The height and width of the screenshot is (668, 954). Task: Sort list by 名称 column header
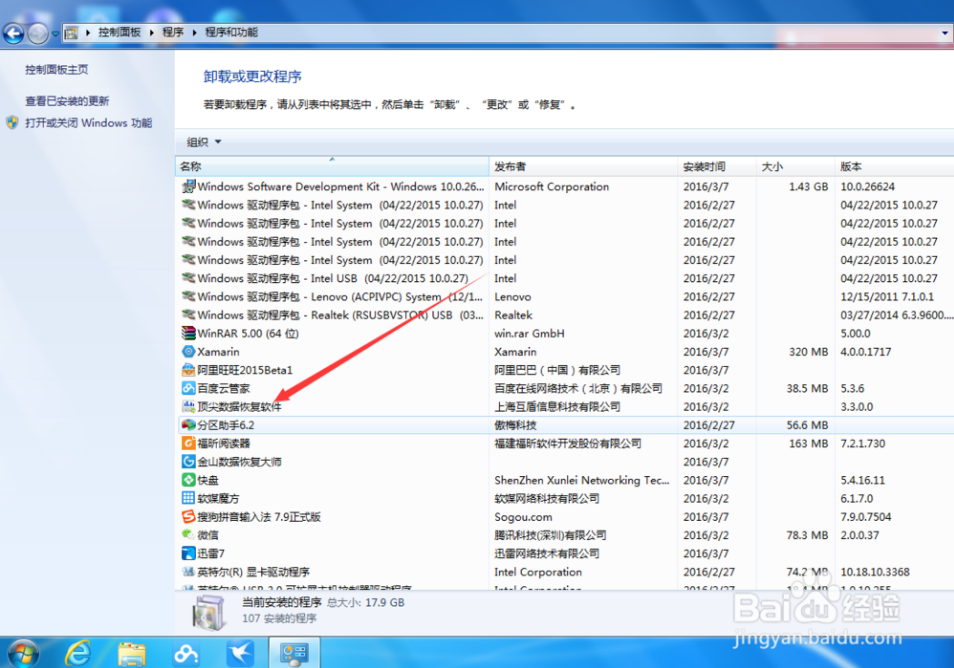coord(332,166)
